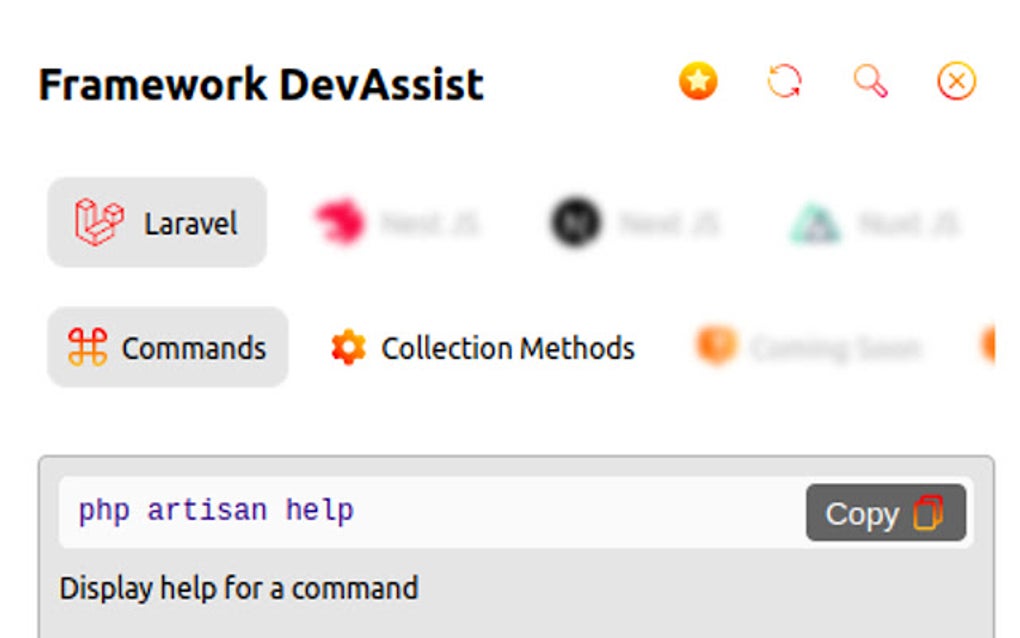Switch to the Laravel tab

156,221
